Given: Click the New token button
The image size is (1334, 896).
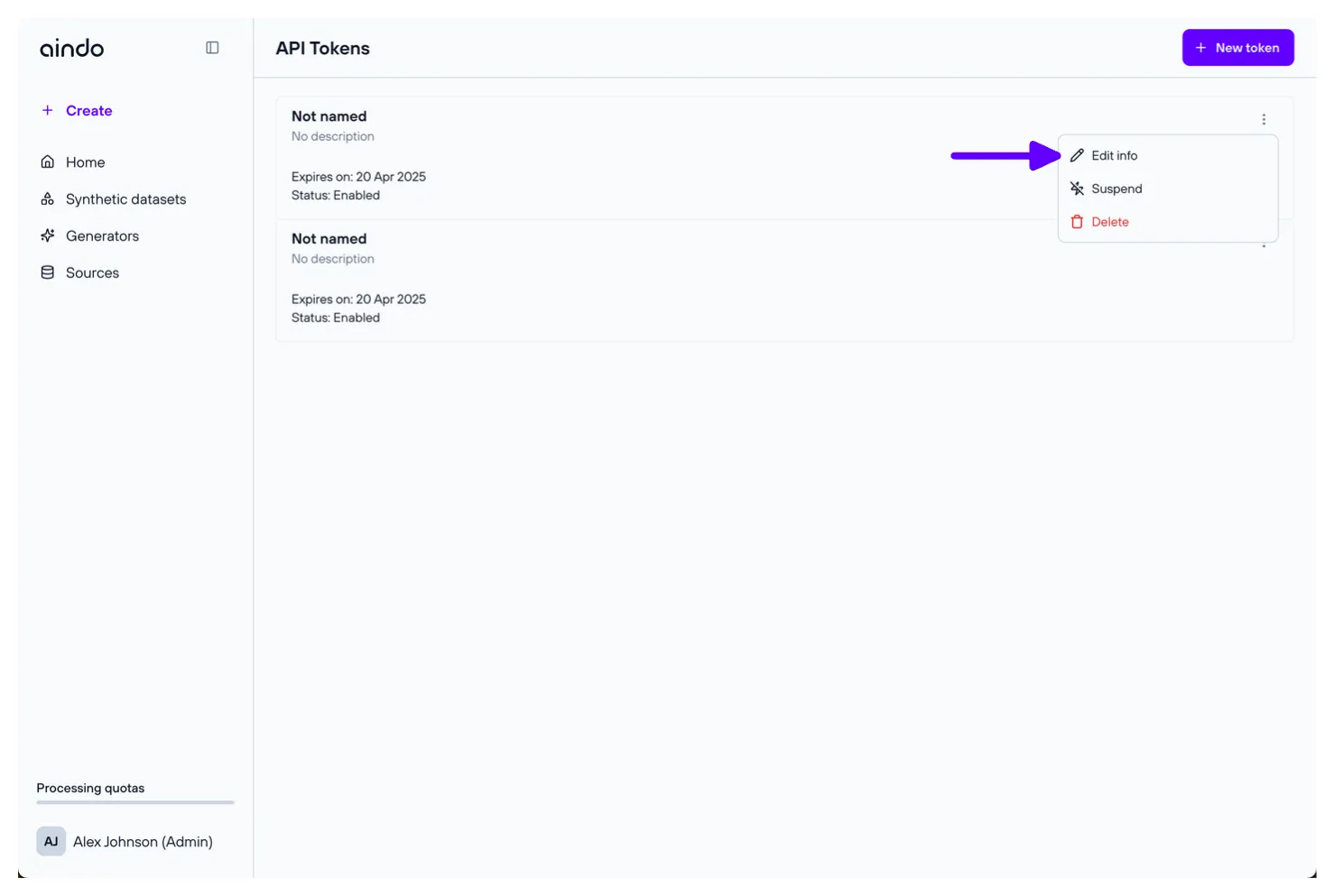Looking at the screenshot, I should click(x=1237, y=48).
